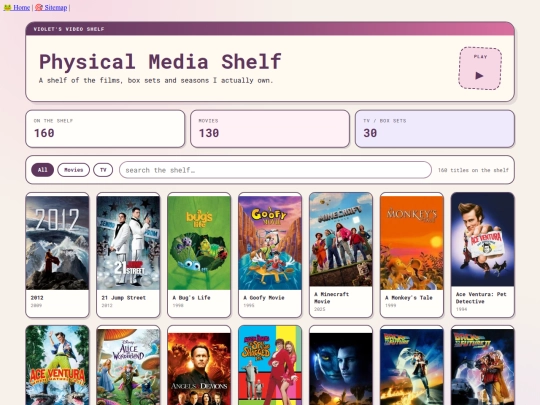Open the Angels & Demons poster
The image size is (540, 405).
[x=199, y=369]
